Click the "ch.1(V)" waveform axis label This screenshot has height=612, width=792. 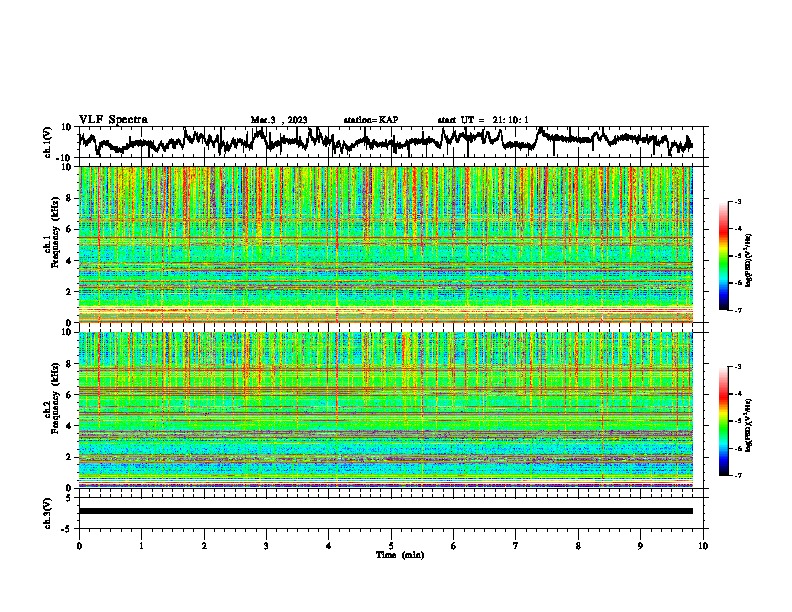click(48, 142)
